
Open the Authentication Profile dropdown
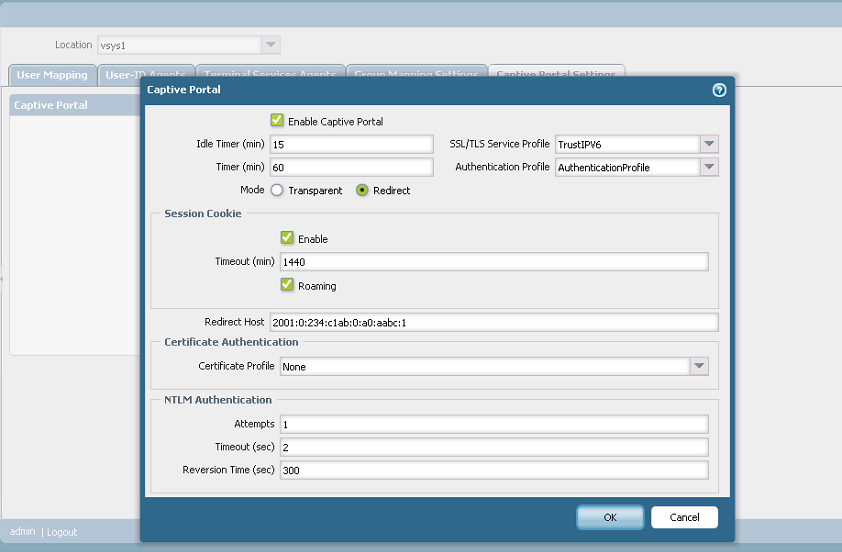point(709,167)
